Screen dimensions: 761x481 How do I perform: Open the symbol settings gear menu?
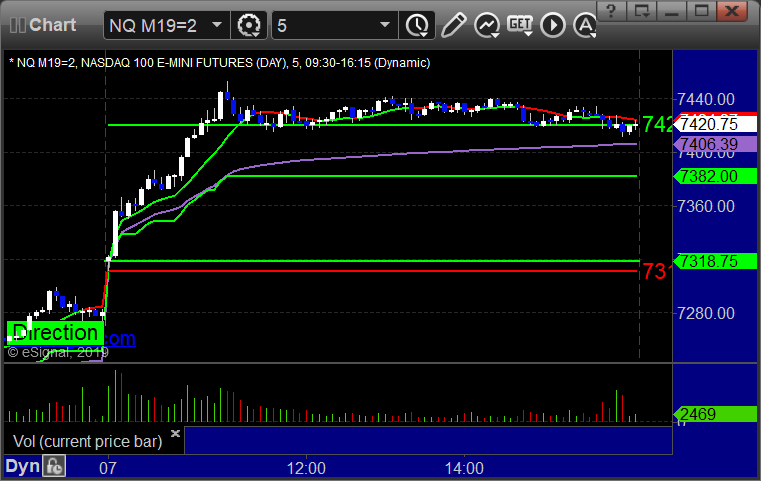point(249,25)
